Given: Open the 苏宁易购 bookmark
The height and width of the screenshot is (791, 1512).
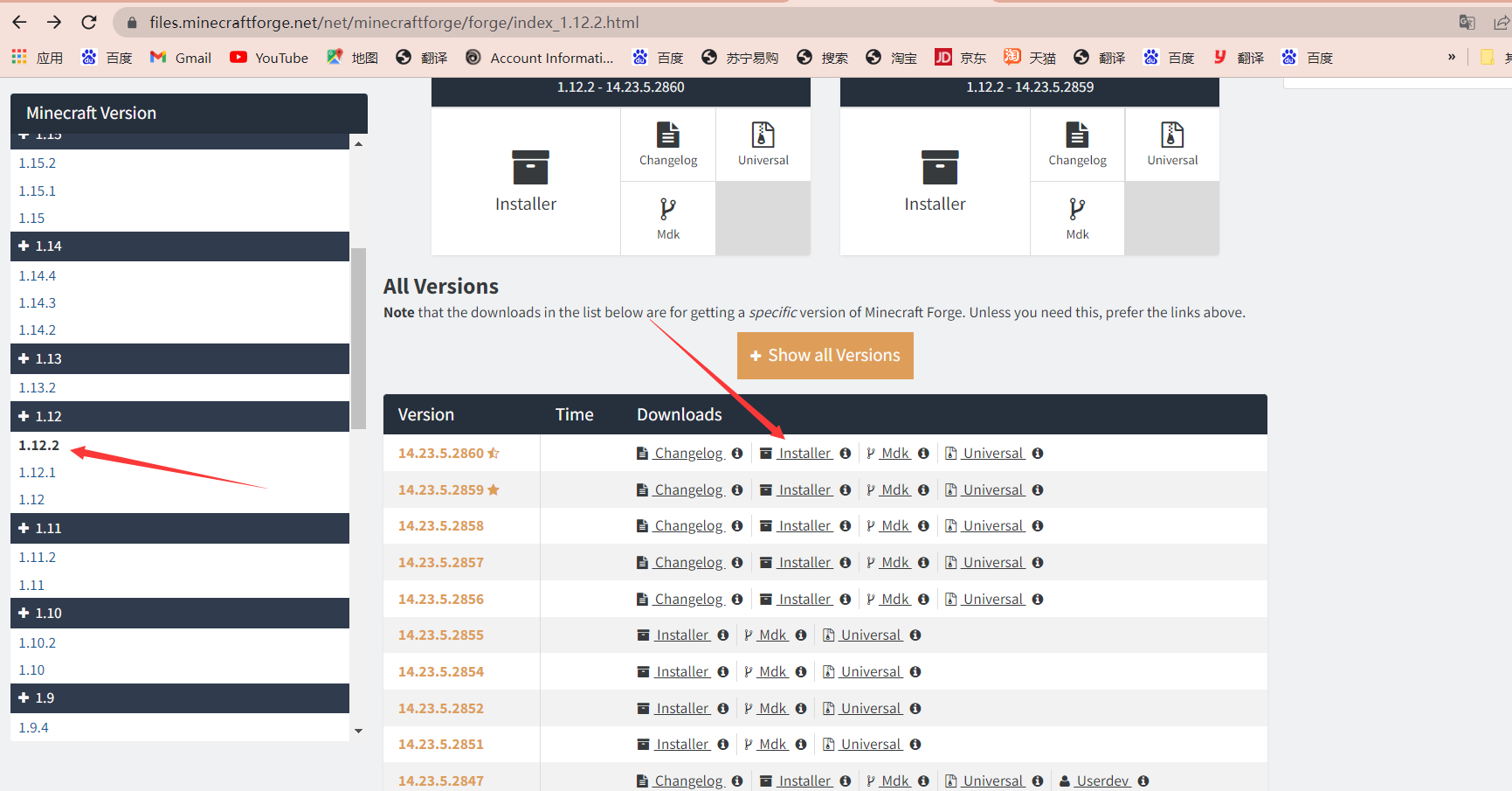Looking at the screenshot, I should [x=740, y=58].
